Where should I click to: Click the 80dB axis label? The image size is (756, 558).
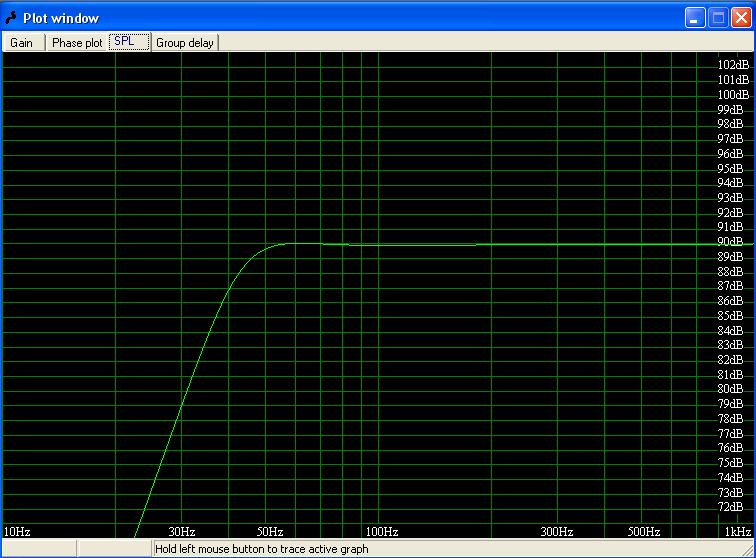click(730, 388)
